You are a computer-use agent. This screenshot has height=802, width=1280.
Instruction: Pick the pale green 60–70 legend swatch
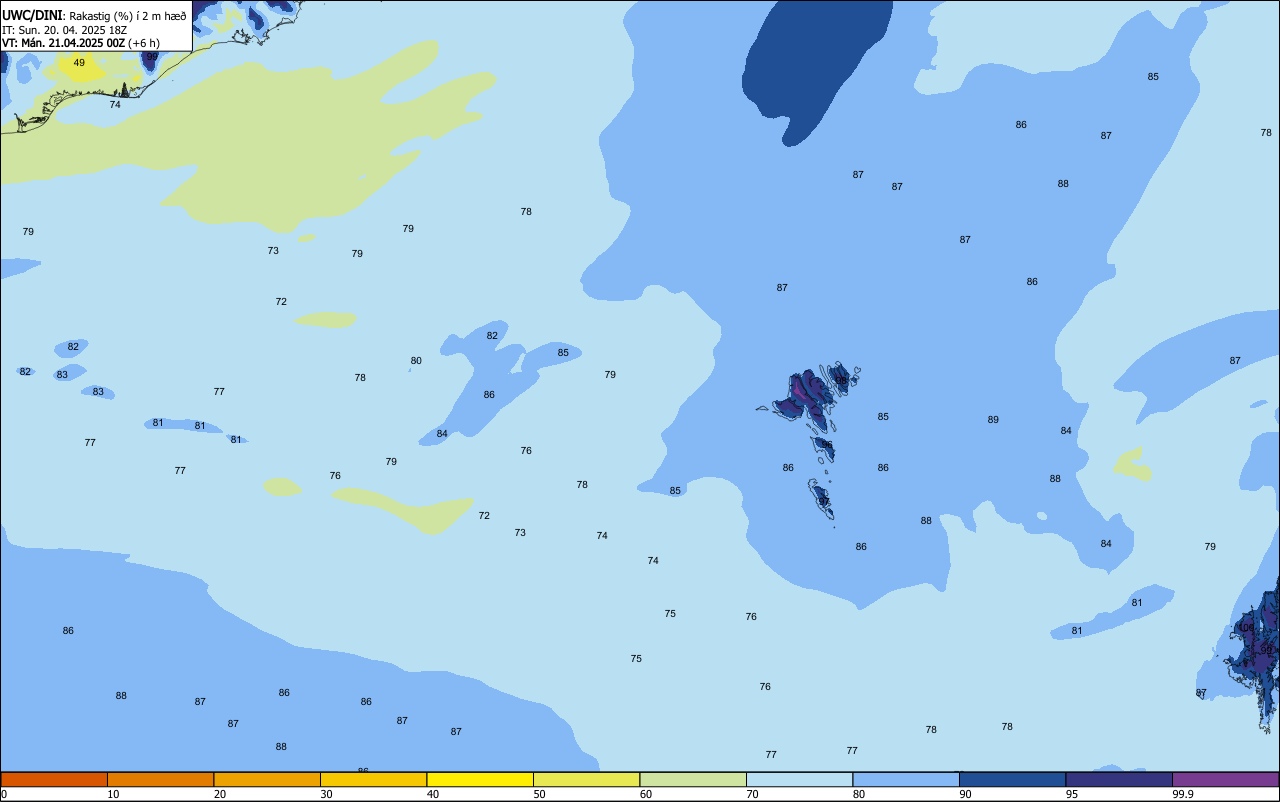(693, 779)
